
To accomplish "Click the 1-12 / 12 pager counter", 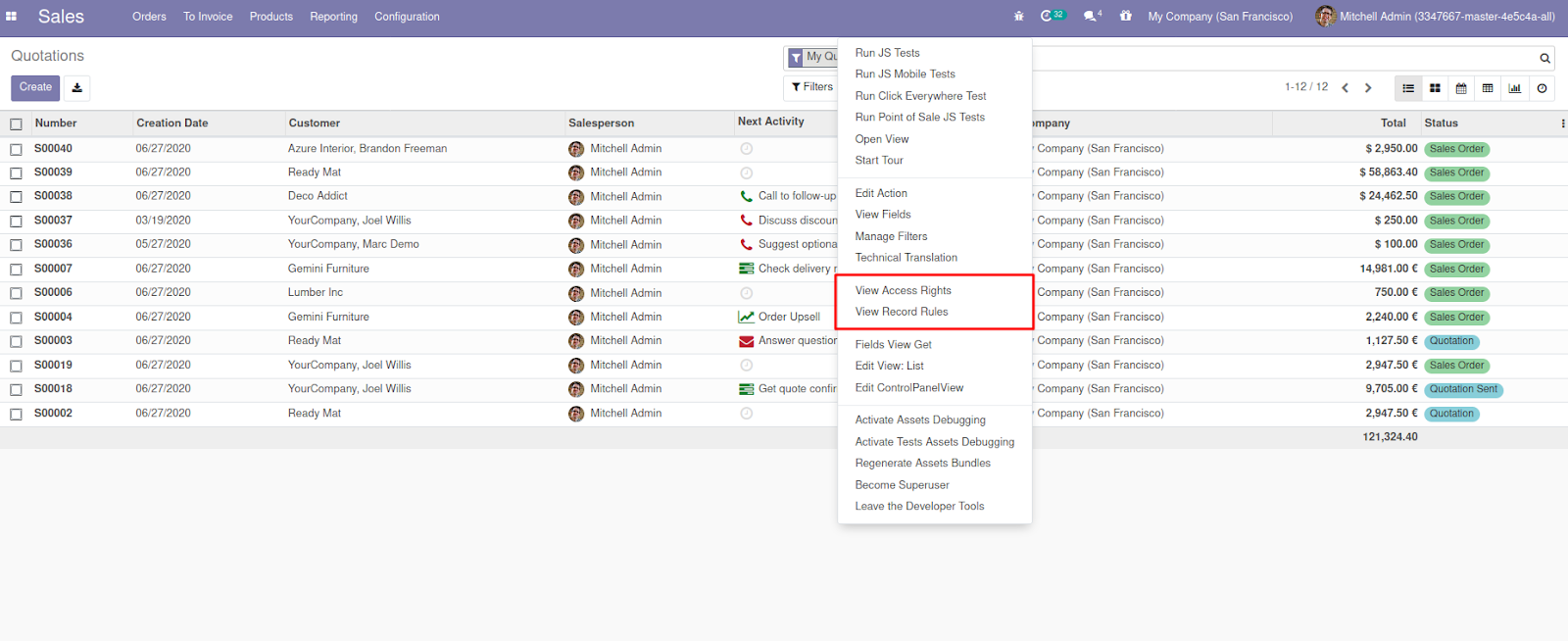I will point(1306,87).
